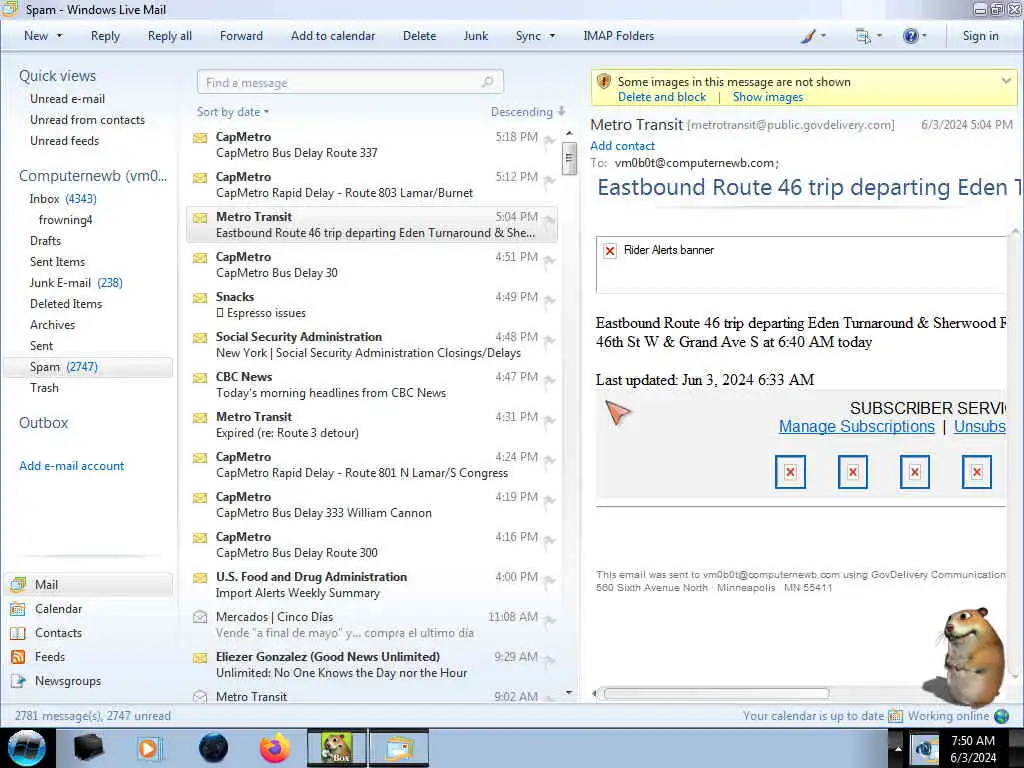This screenshot has height=768, width=1024.
Task: Launch Firefox from the taskbar
Action: click(275, 748)
